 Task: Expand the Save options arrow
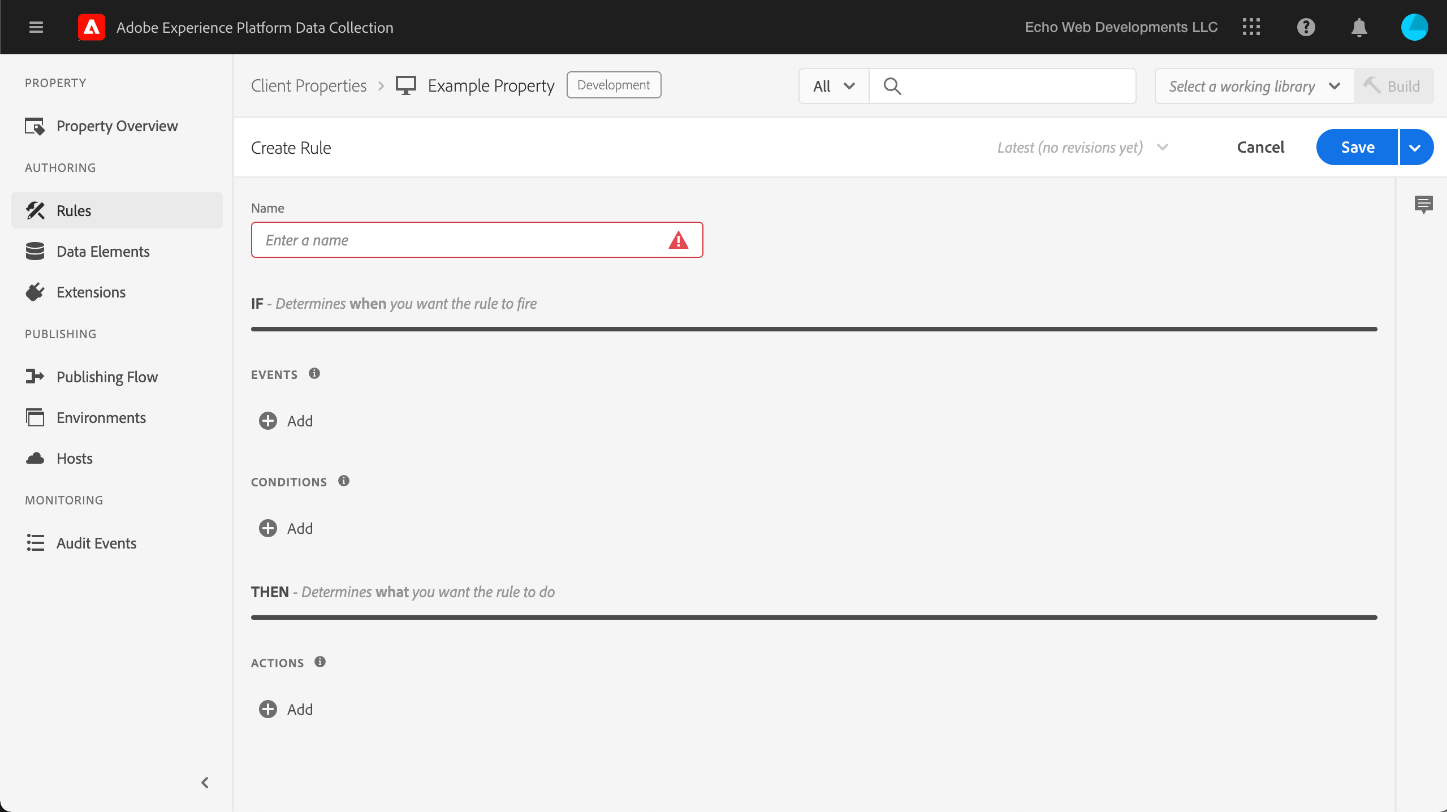[1415, 147]
